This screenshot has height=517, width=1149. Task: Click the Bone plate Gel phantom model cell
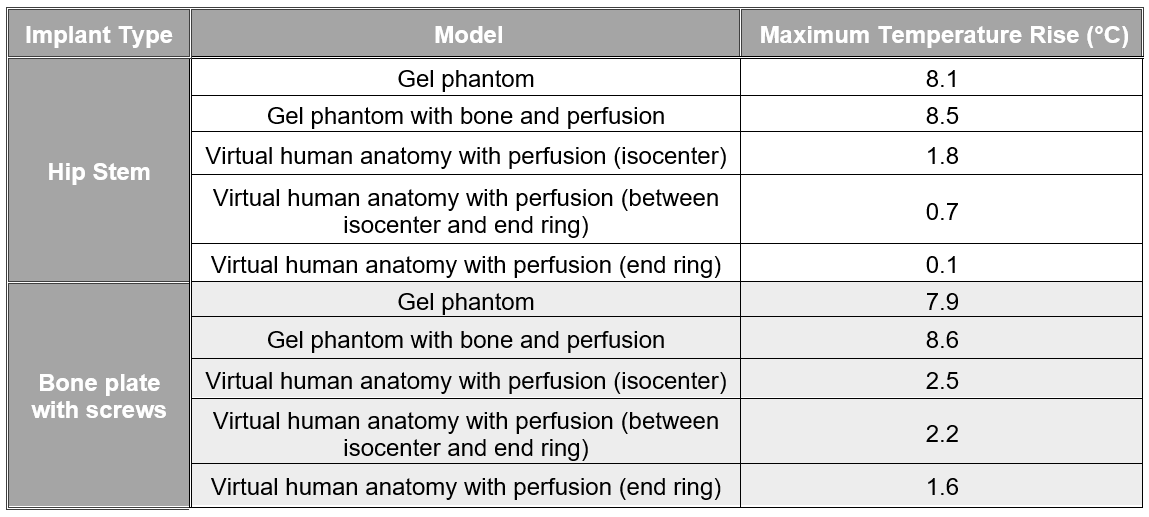pos(466,302)
